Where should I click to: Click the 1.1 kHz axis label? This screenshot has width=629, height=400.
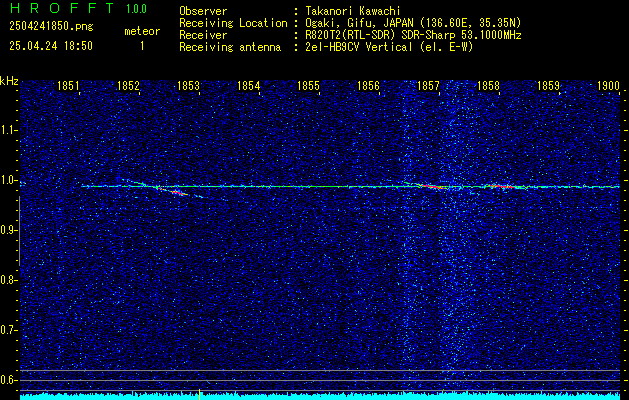(x=8, y=130)
